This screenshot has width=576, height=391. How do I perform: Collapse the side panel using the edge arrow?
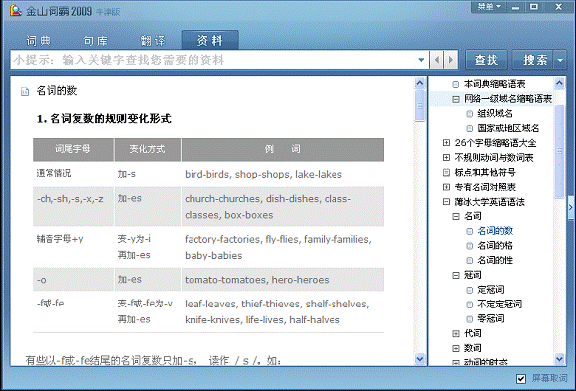pyautogui.click(x=570, y=208)
